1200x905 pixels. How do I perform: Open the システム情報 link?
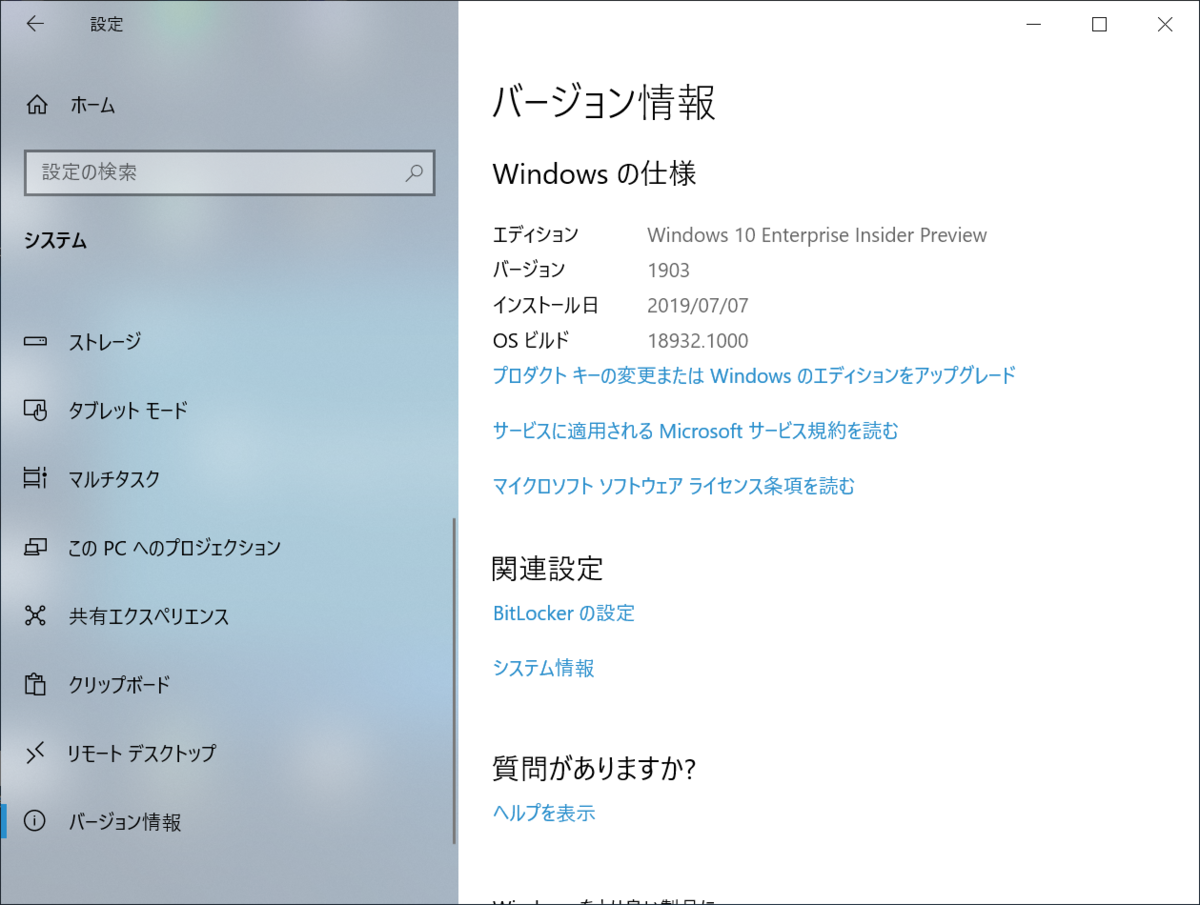click(x=544, y=668)
